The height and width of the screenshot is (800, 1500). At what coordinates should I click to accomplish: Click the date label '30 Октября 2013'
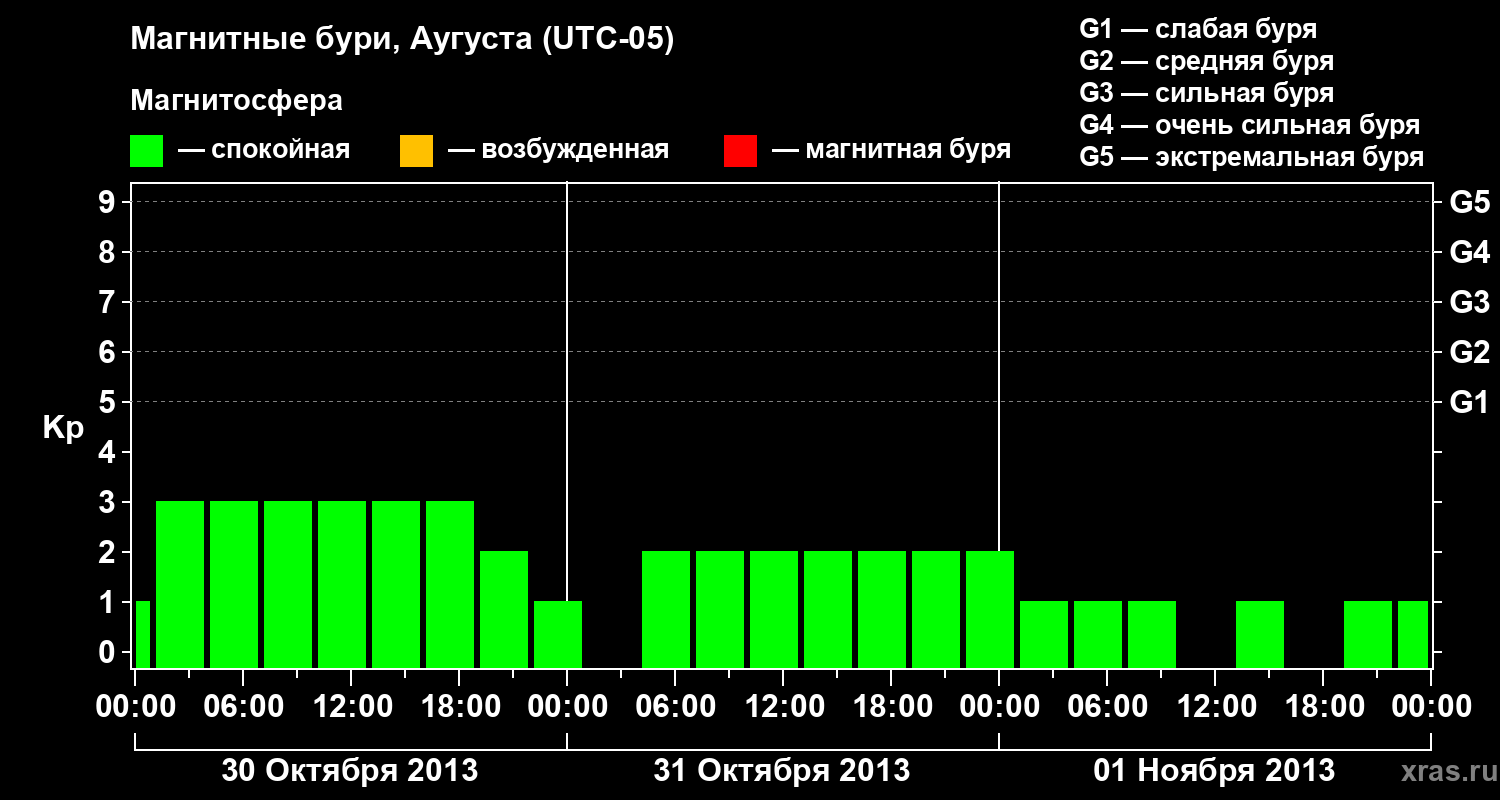point(350,770)
